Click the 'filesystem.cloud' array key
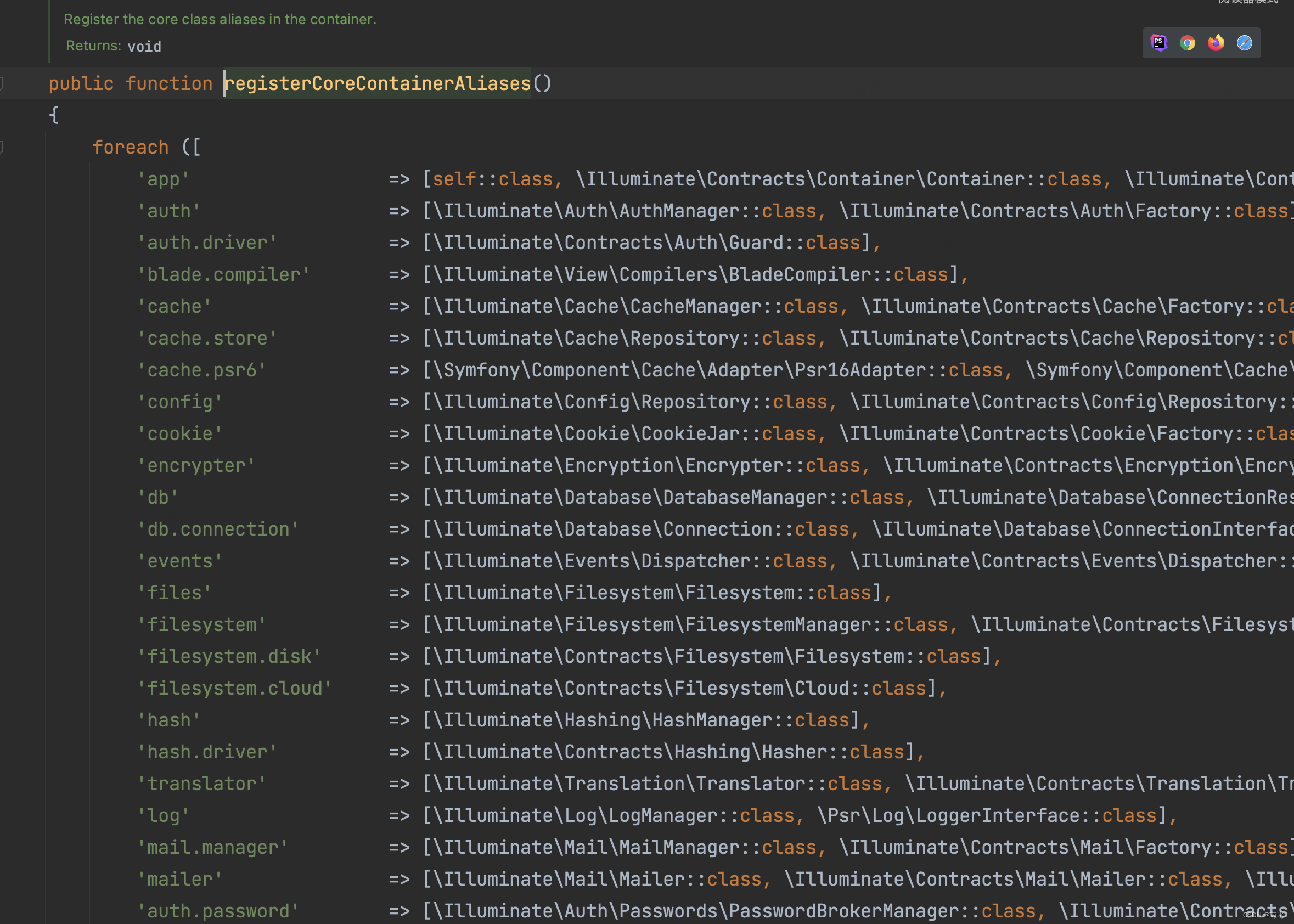The image size is (1294, 924). point(234,689)
